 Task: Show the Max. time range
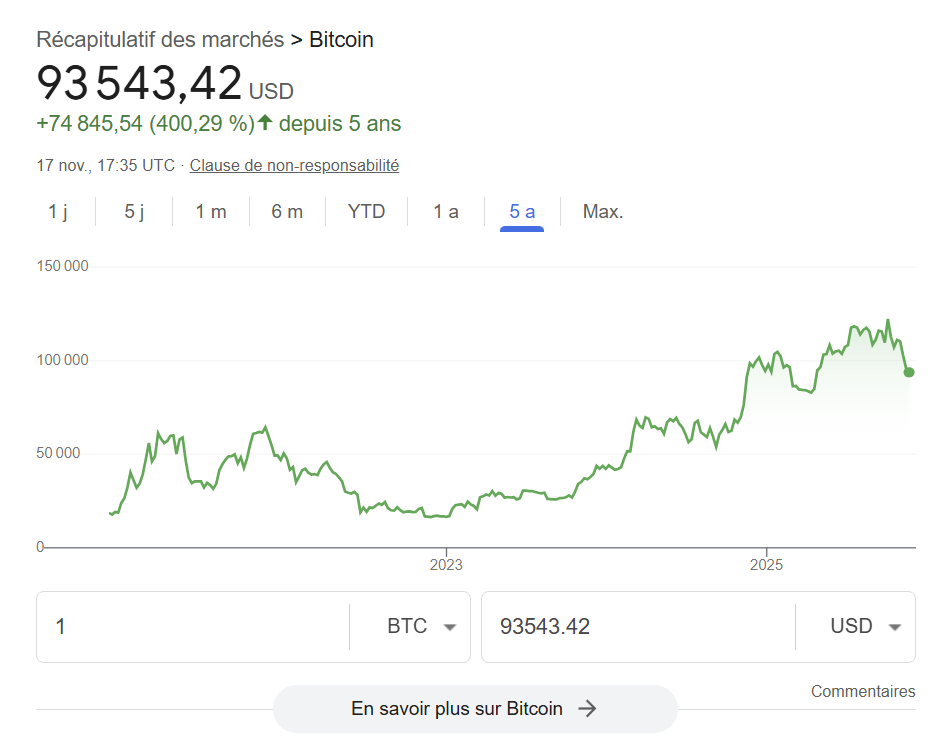point(603,212)
